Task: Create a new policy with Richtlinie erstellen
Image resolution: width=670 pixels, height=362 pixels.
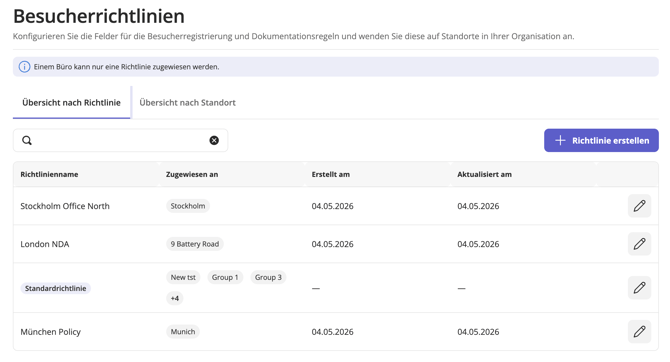Action: point(601,140)
